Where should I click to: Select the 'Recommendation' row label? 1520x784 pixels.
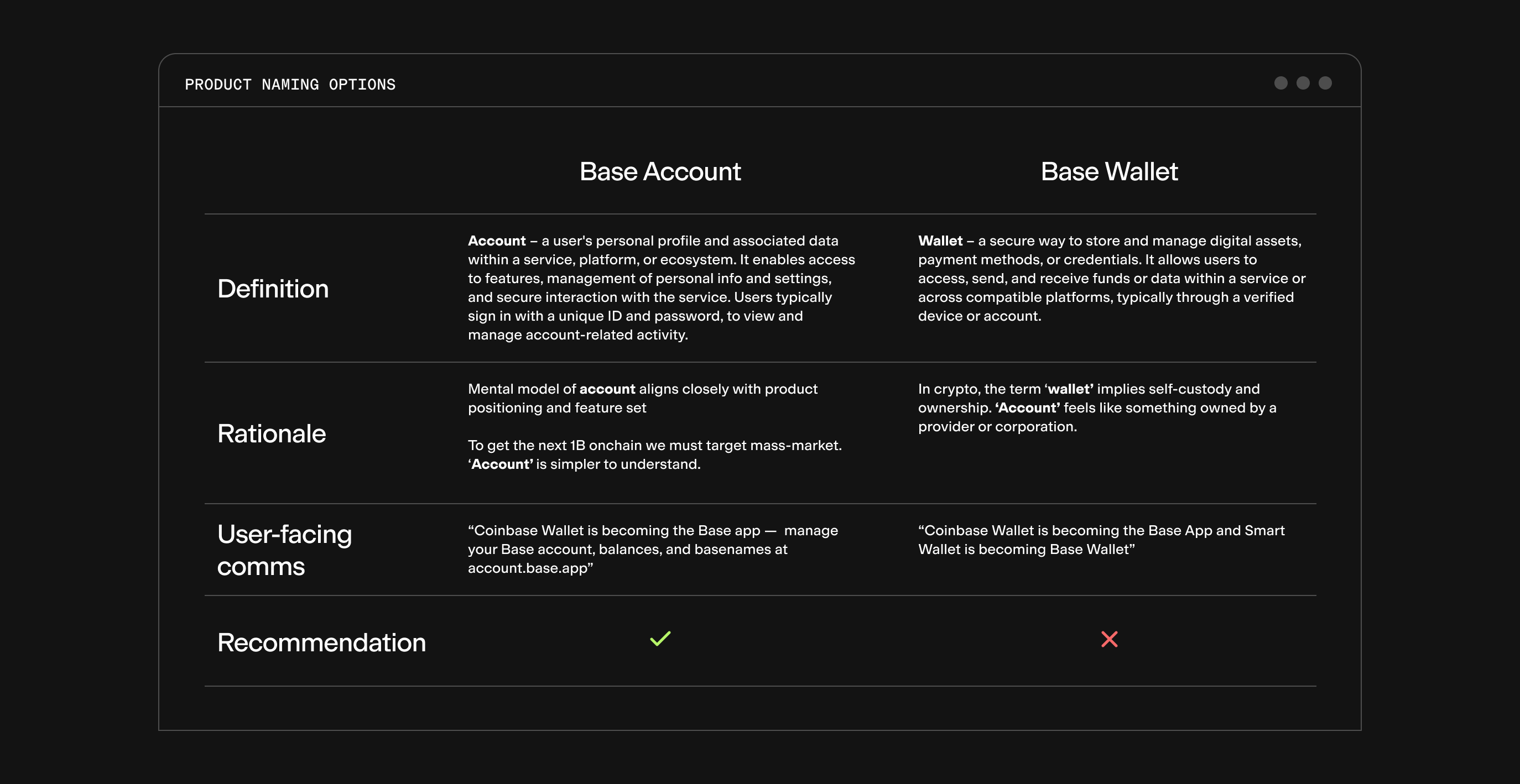point(321,642)
